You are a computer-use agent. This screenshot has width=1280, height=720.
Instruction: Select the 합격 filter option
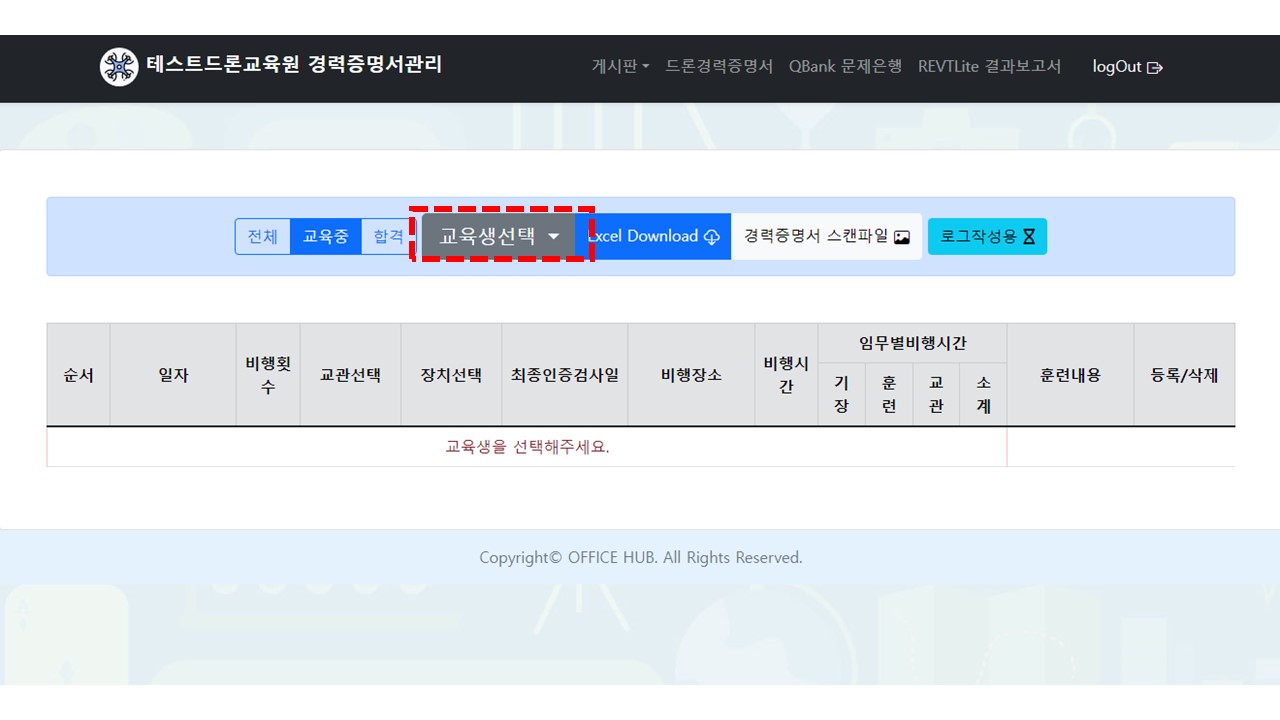coord(388,237)
